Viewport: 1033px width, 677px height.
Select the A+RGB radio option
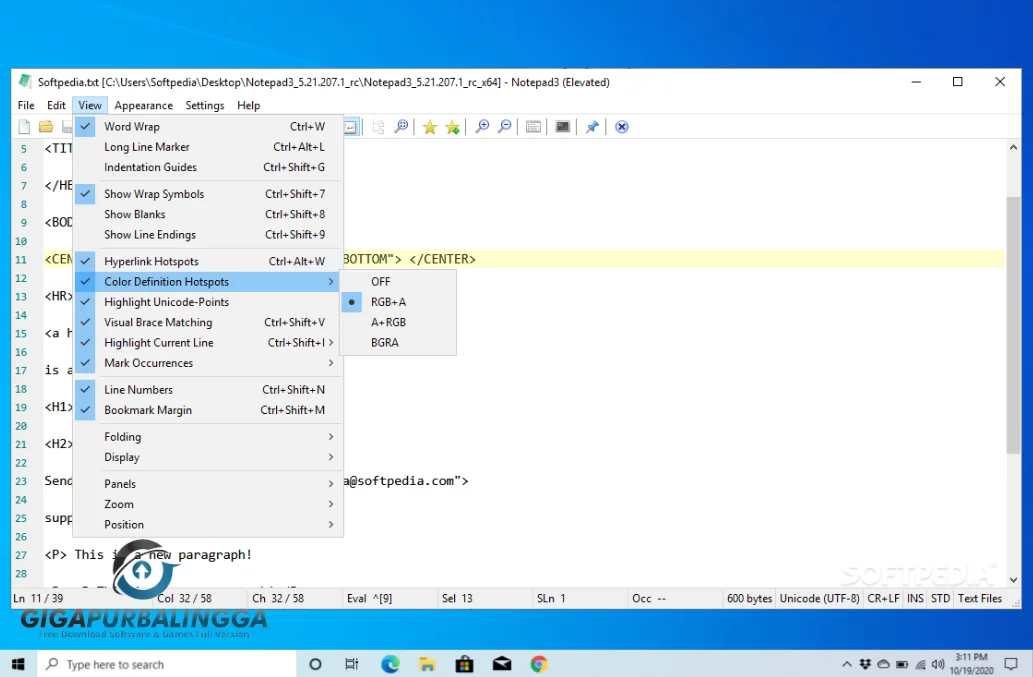(x=390, y=322)
